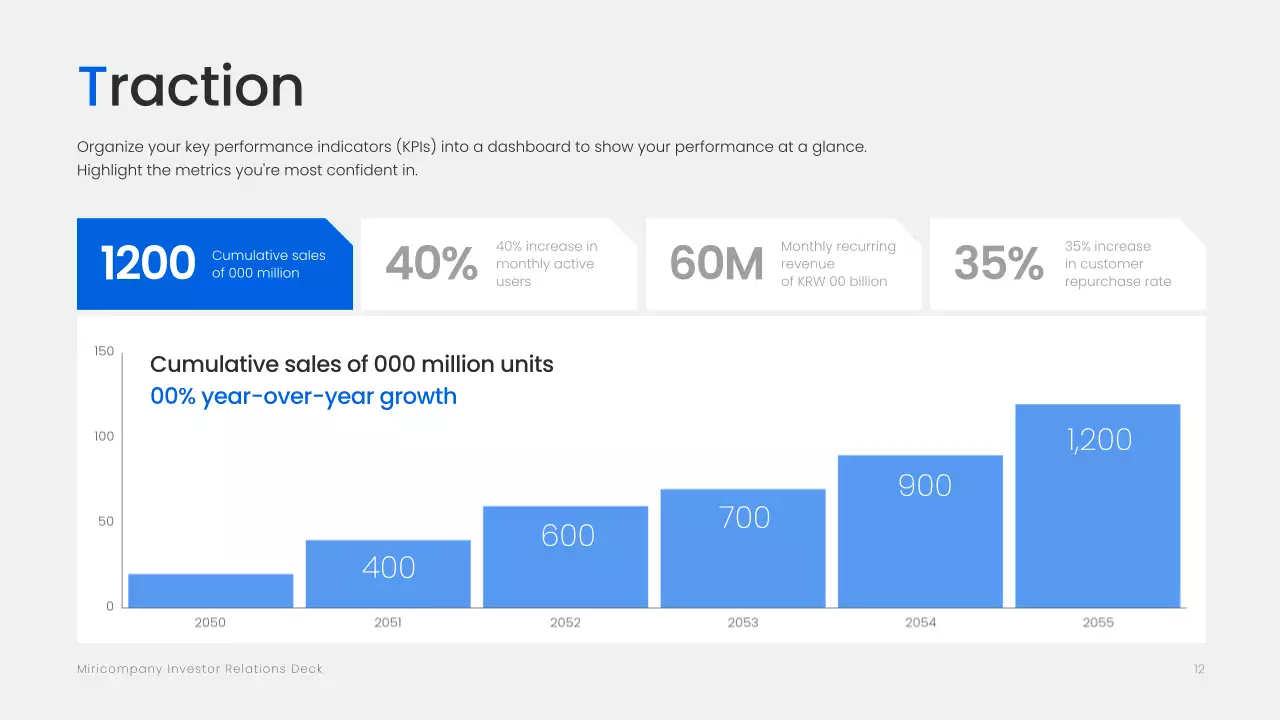Click the Miricompany Investor Relations Deck footer
The height and width of the screenshot is (720, 1280).
(x=200, y=668)
